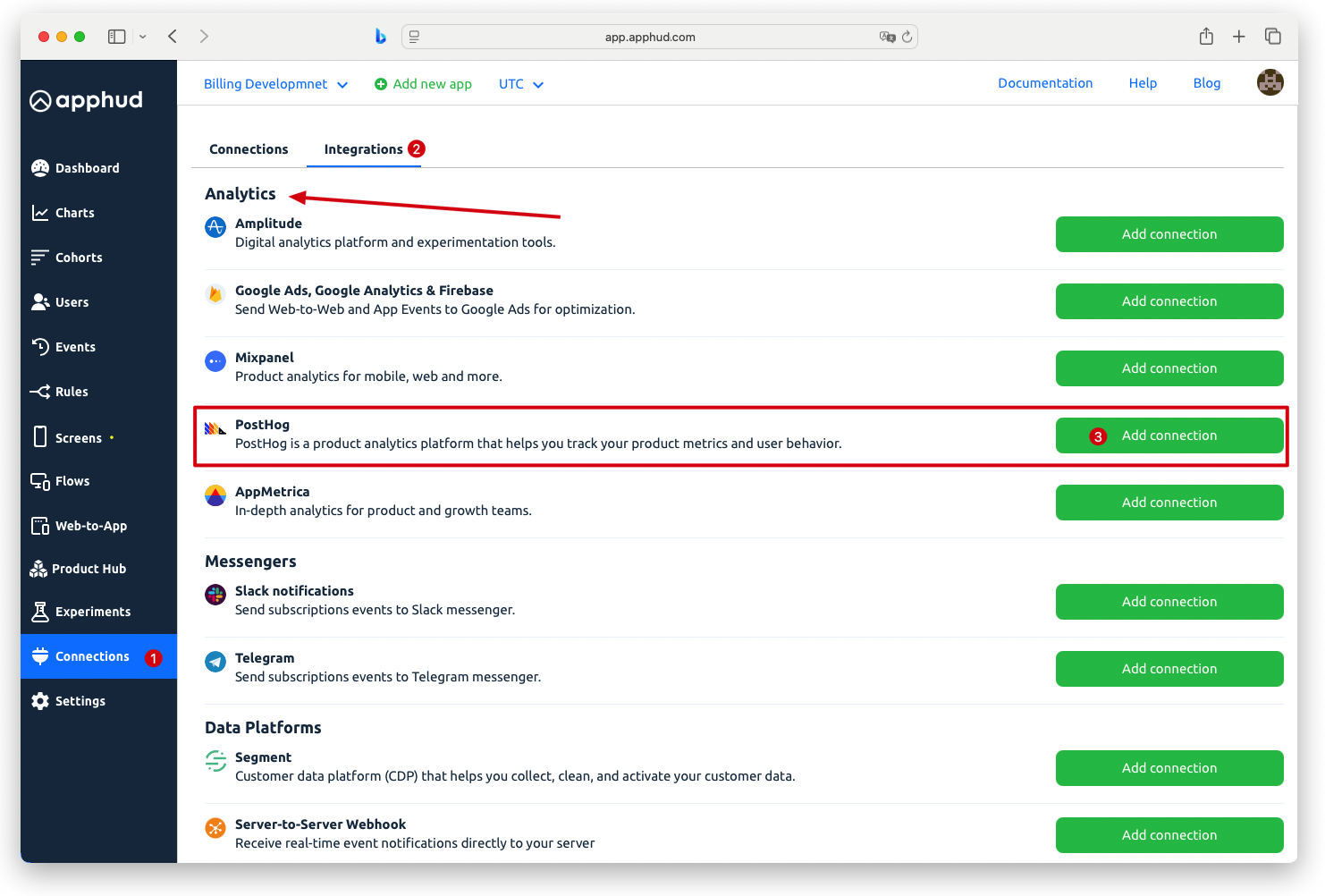The image size is (1325, 896).
Task: Add connection for Server-to-Server Webhook
Action: point(1169,835)
